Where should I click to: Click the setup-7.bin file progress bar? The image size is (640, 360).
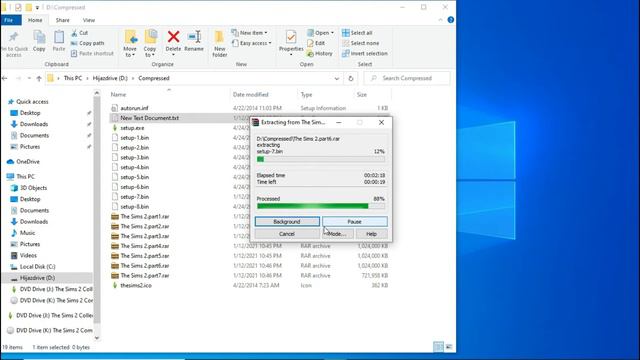[320, 159]
